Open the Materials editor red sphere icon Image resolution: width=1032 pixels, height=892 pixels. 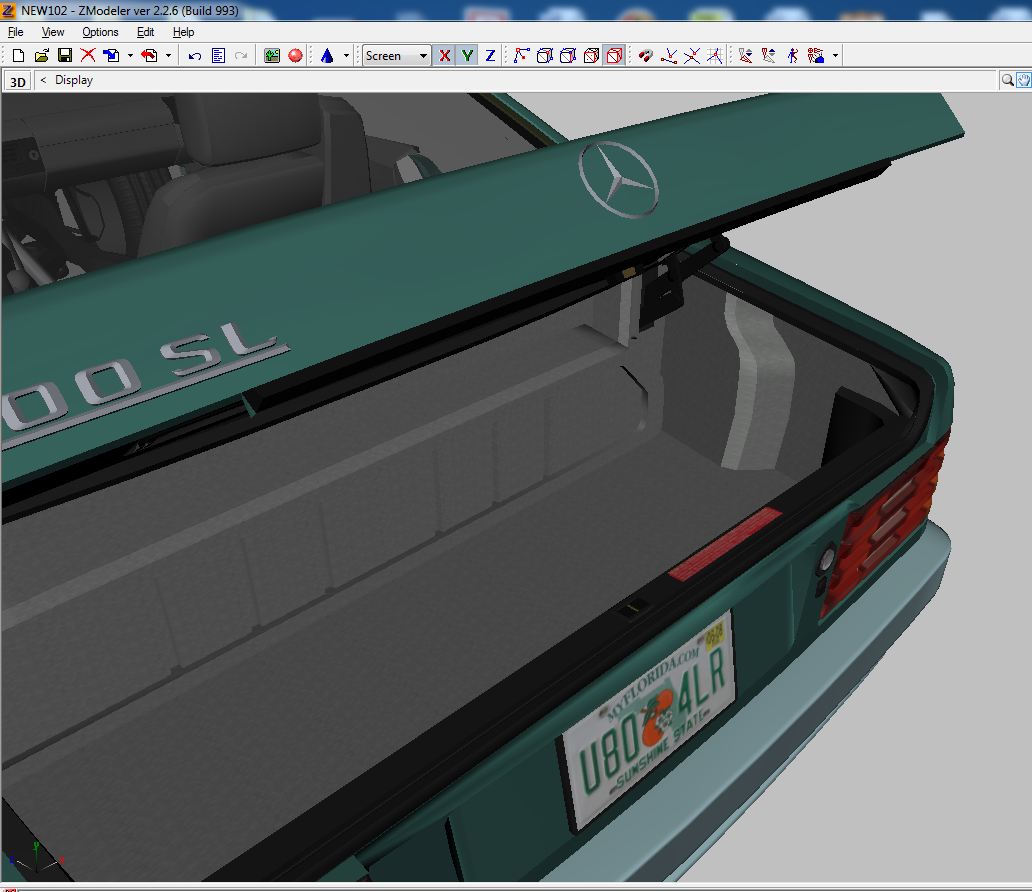coord(295,56)
